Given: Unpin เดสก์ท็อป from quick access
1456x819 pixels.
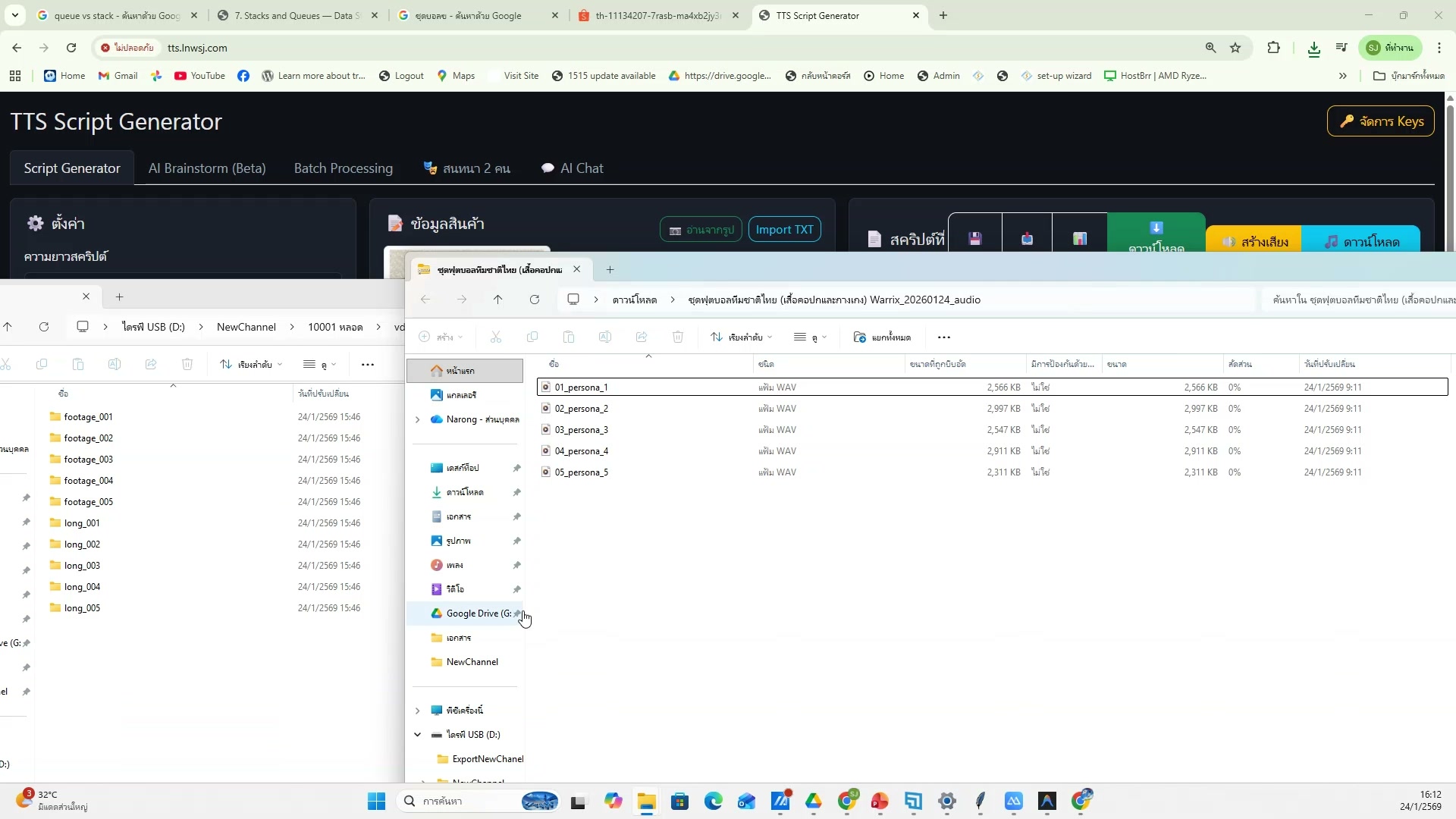Looking at the screenshot, I should 517,468.
